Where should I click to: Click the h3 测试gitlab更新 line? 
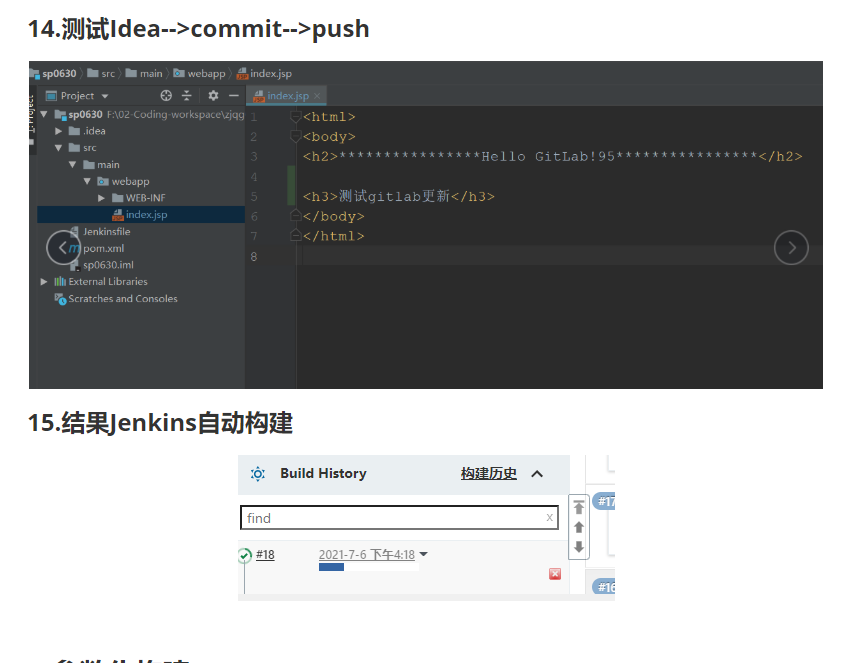[399, 196]
